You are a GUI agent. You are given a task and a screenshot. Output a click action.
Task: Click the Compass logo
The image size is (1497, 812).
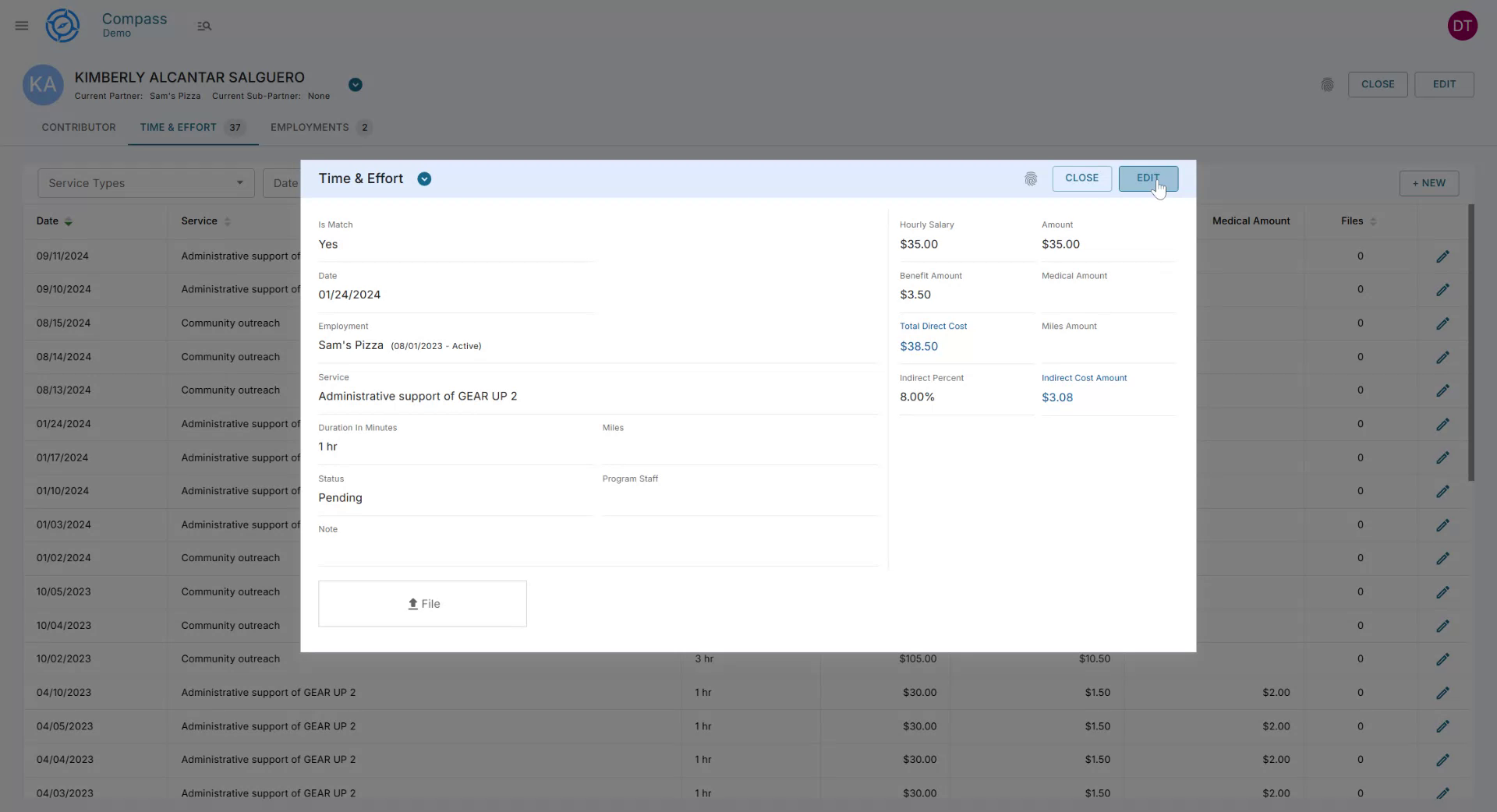tap(62, 25)
